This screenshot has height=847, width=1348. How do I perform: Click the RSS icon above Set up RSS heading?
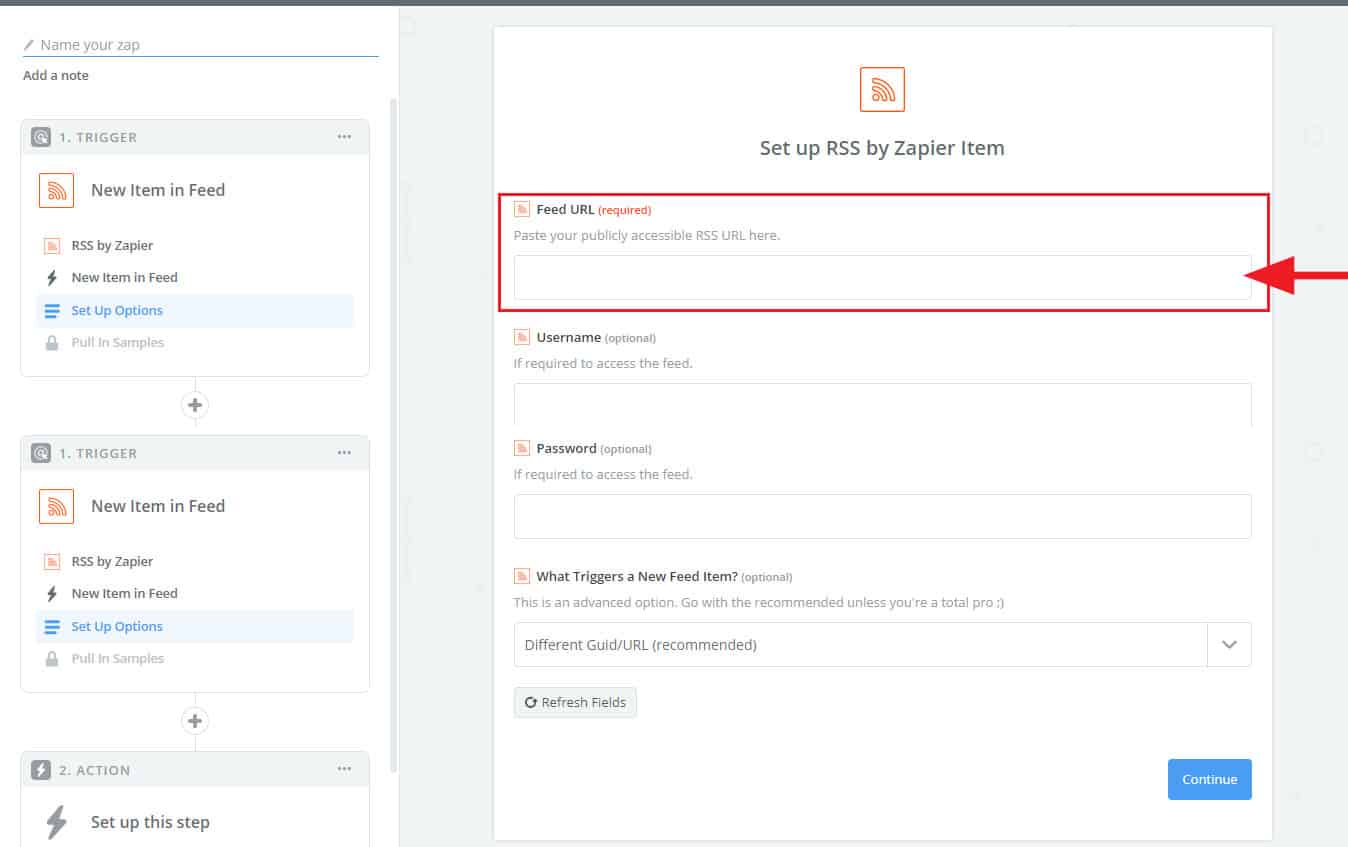tap(882, 90)
